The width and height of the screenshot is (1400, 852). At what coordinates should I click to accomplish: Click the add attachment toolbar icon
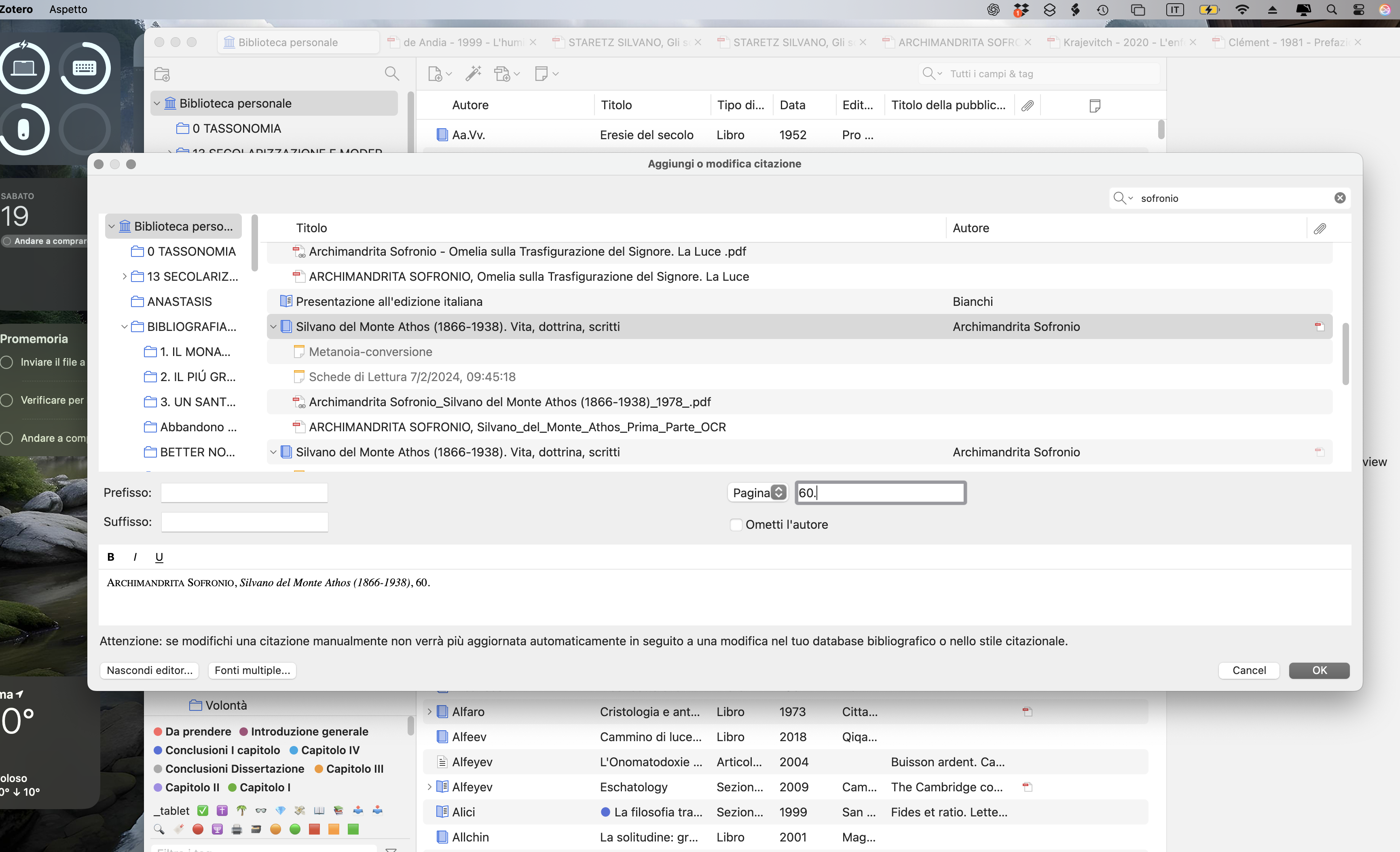tap(502, 74)
